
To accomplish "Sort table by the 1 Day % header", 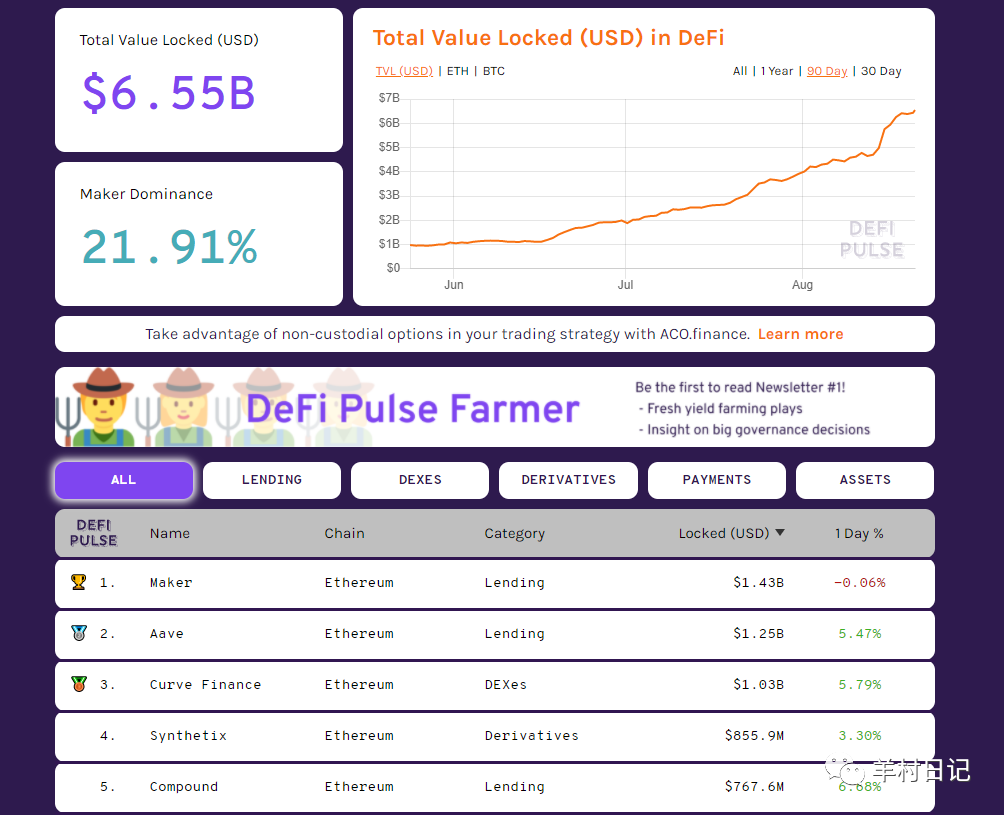I will (x=859, y=533).
